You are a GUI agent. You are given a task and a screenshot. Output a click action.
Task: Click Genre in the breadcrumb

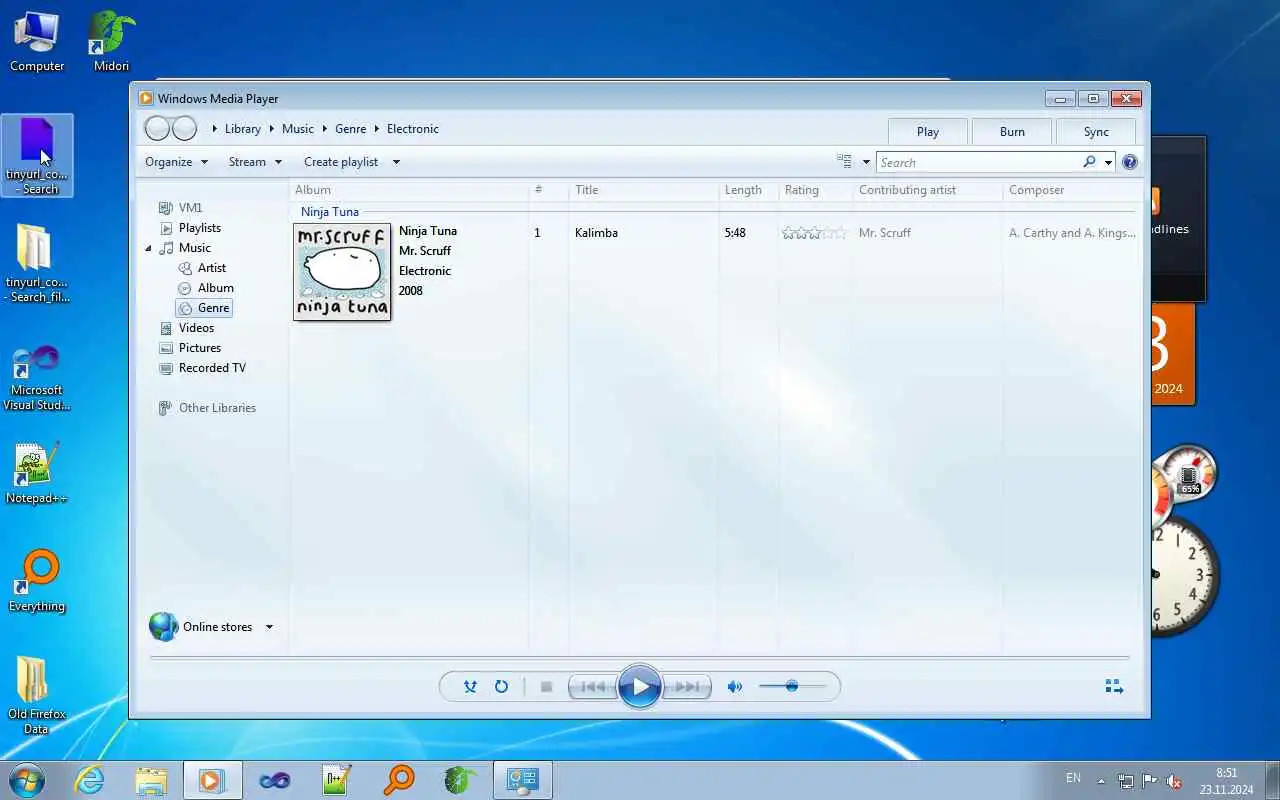(351, 129)
